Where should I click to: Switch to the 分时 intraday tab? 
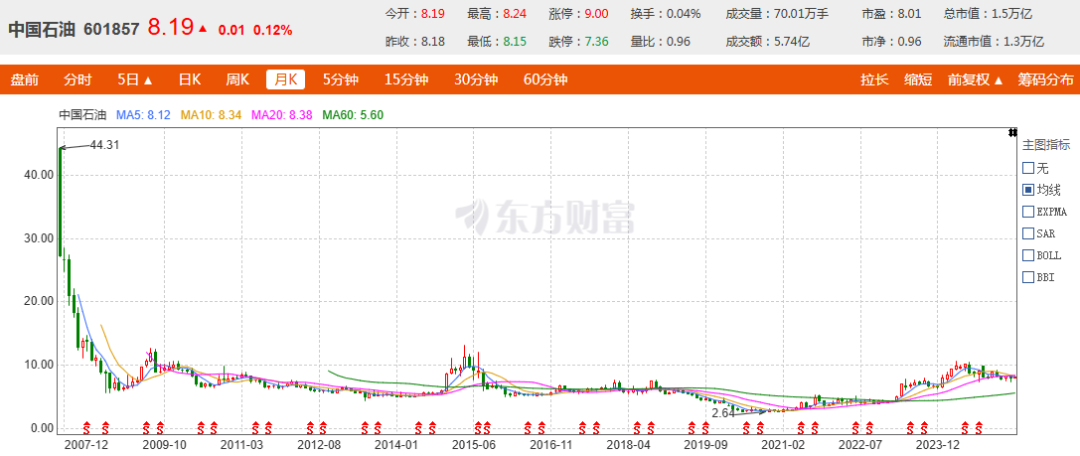[x=78, y=80]
